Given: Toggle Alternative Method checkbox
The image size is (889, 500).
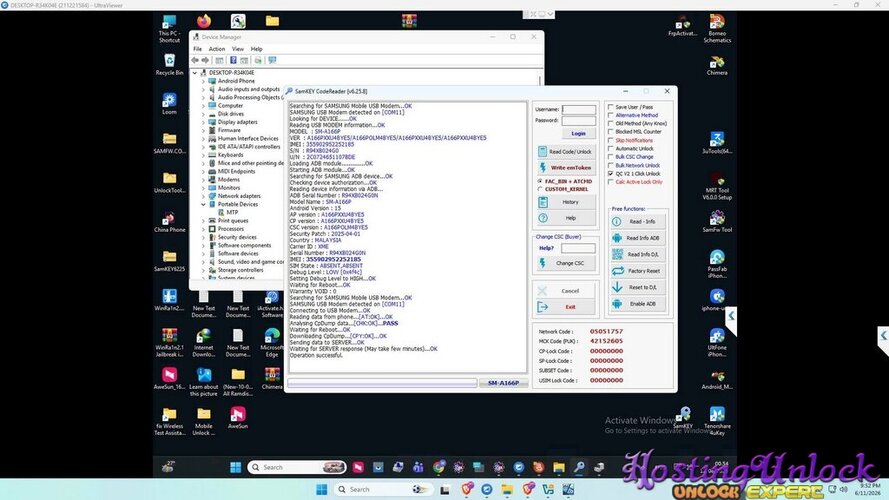Looking at the screenshot, I should 611,115.
